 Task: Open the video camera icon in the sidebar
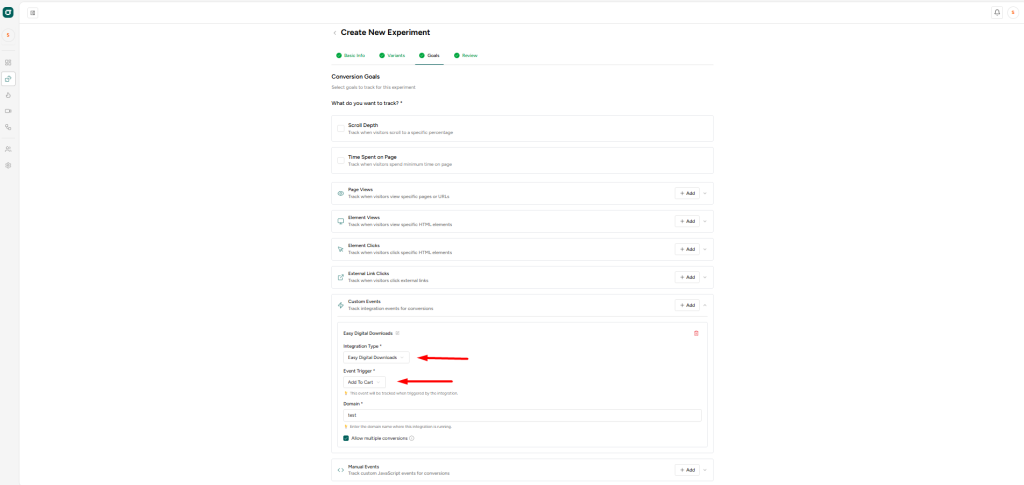8,111
